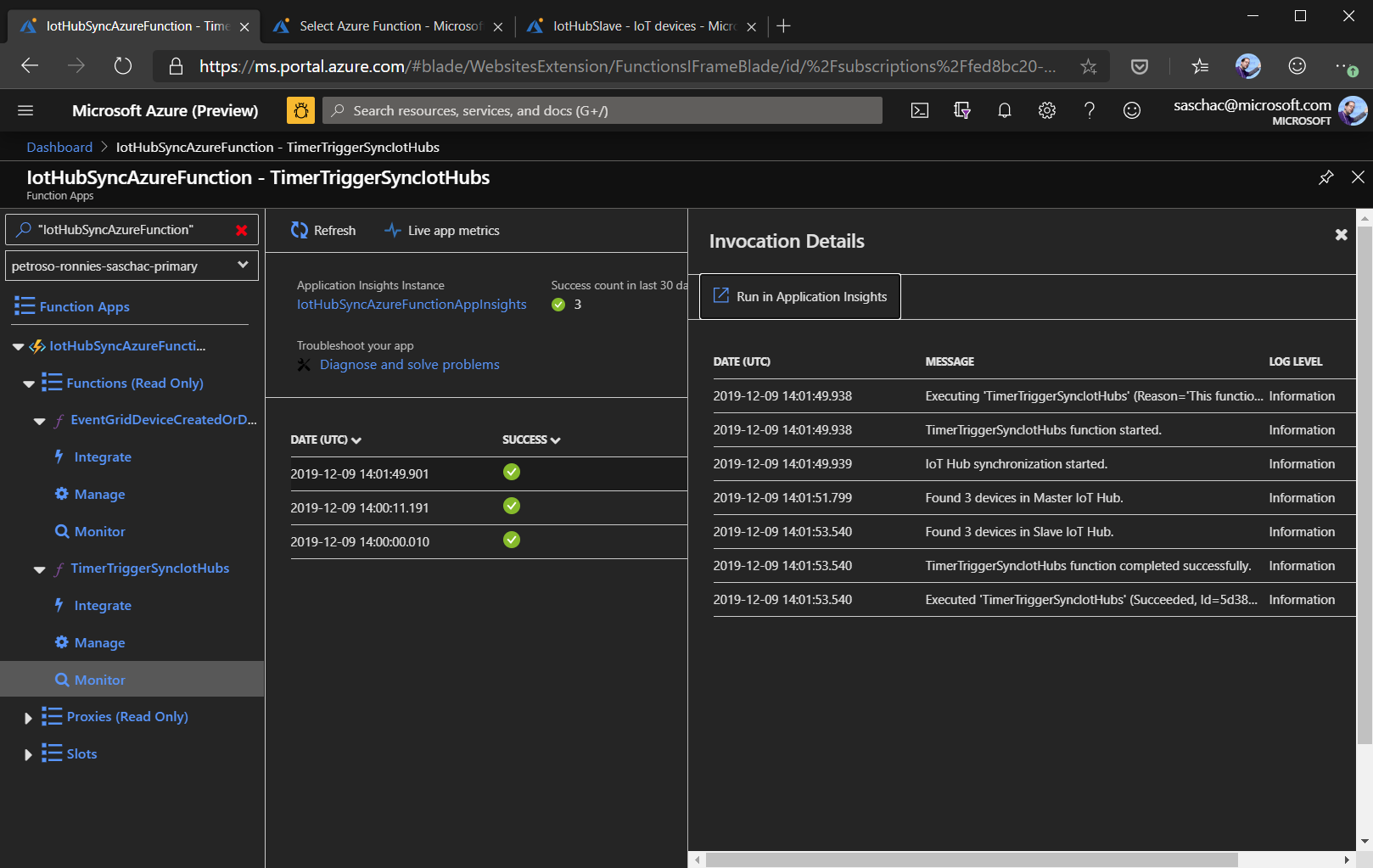1373x868 pixels.
Task: Sort invocations by DATE (UTC) column
Action: tap(326, 440)
